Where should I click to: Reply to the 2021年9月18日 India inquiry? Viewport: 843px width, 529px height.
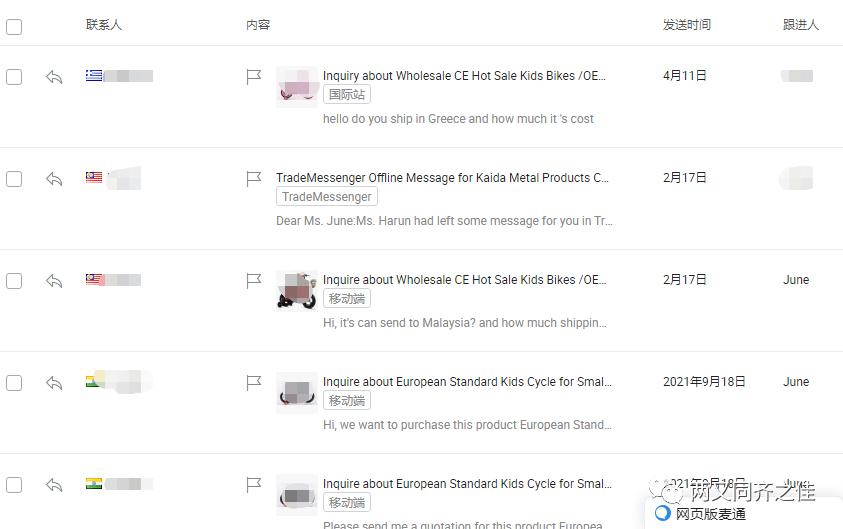54,383
